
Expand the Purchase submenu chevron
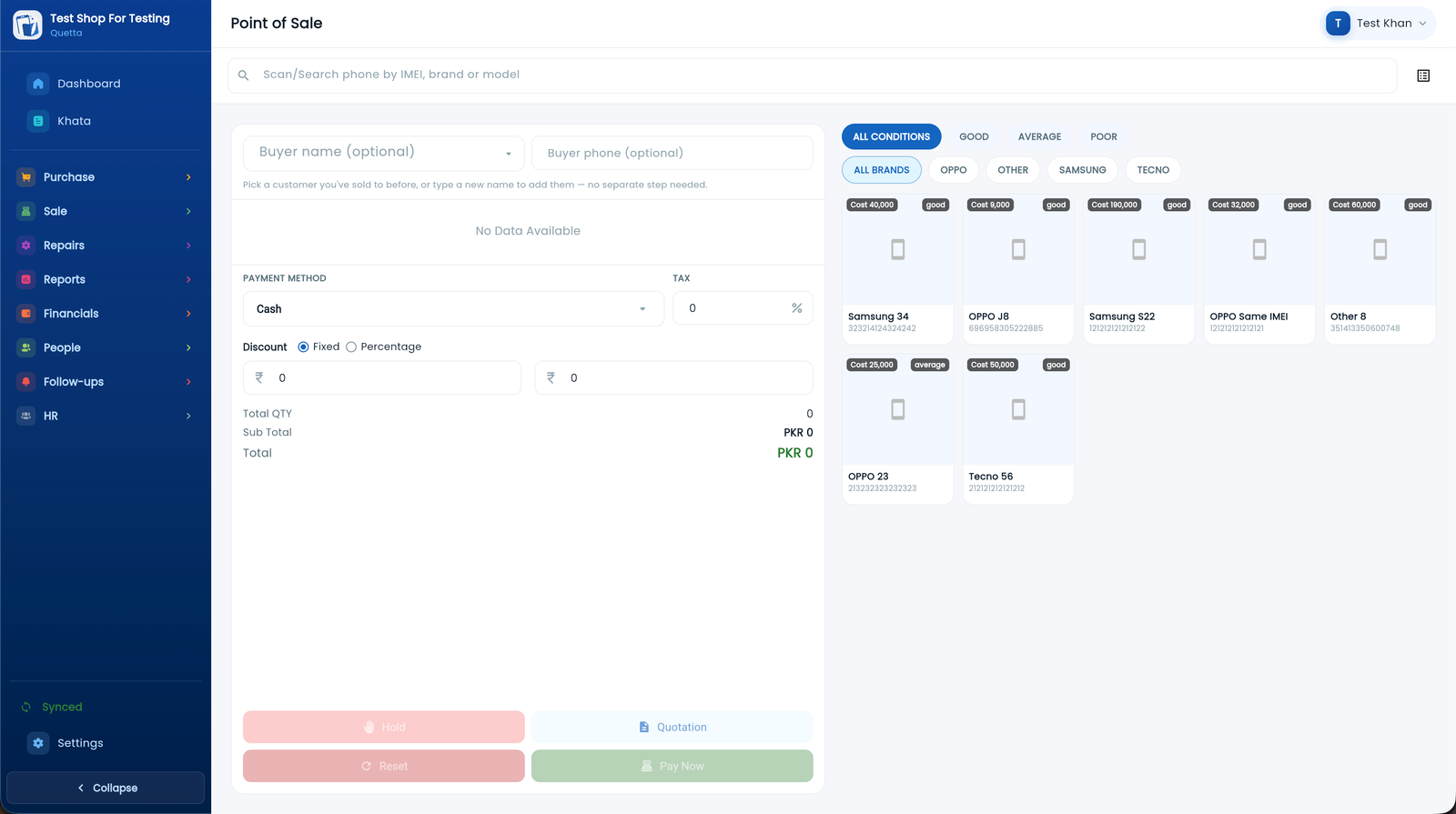[x=188, y=177]
